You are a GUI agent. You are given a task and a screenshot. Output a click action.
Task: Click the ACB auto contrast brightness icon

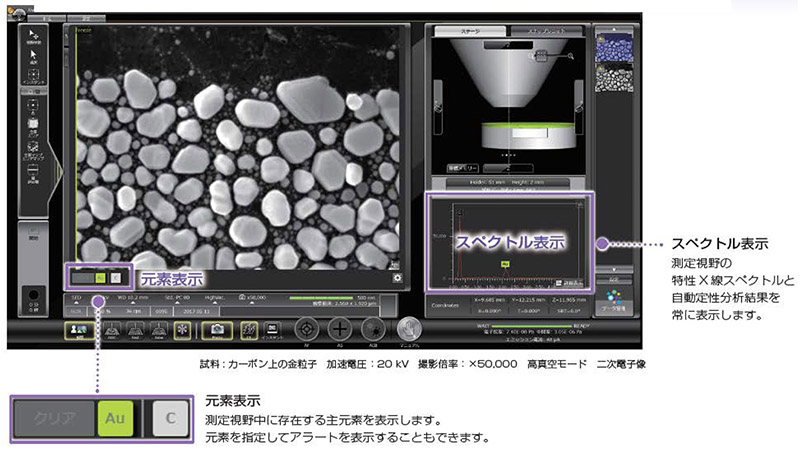point(374,329)
